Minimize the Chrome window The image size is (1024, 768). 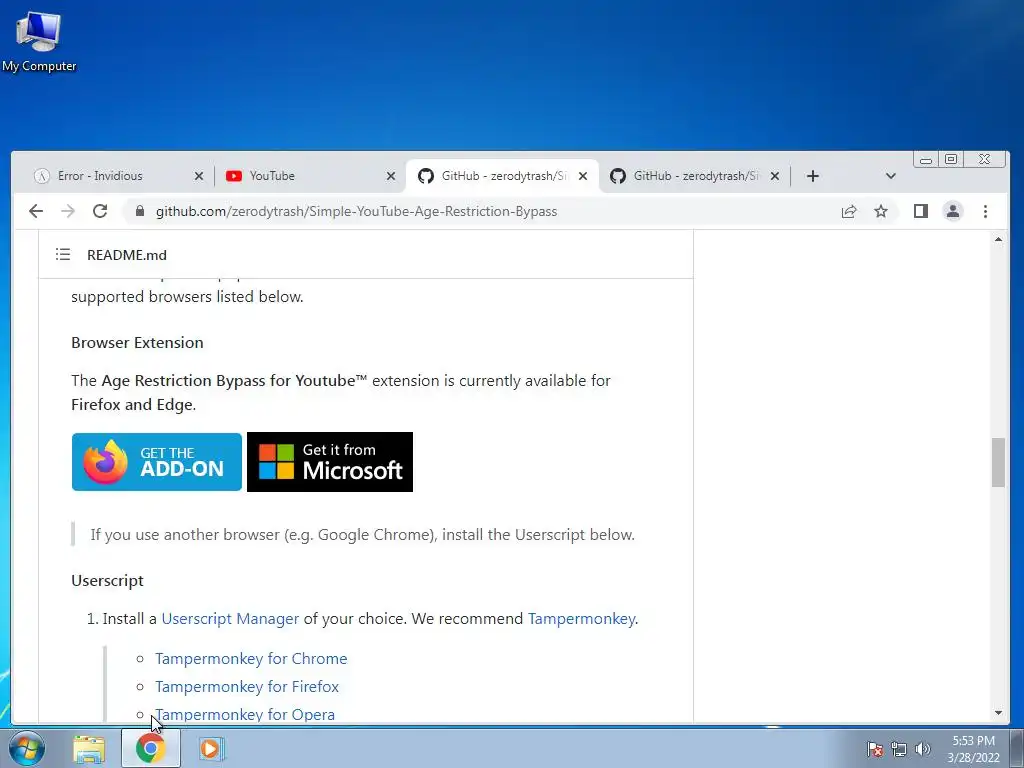(926, 159)
